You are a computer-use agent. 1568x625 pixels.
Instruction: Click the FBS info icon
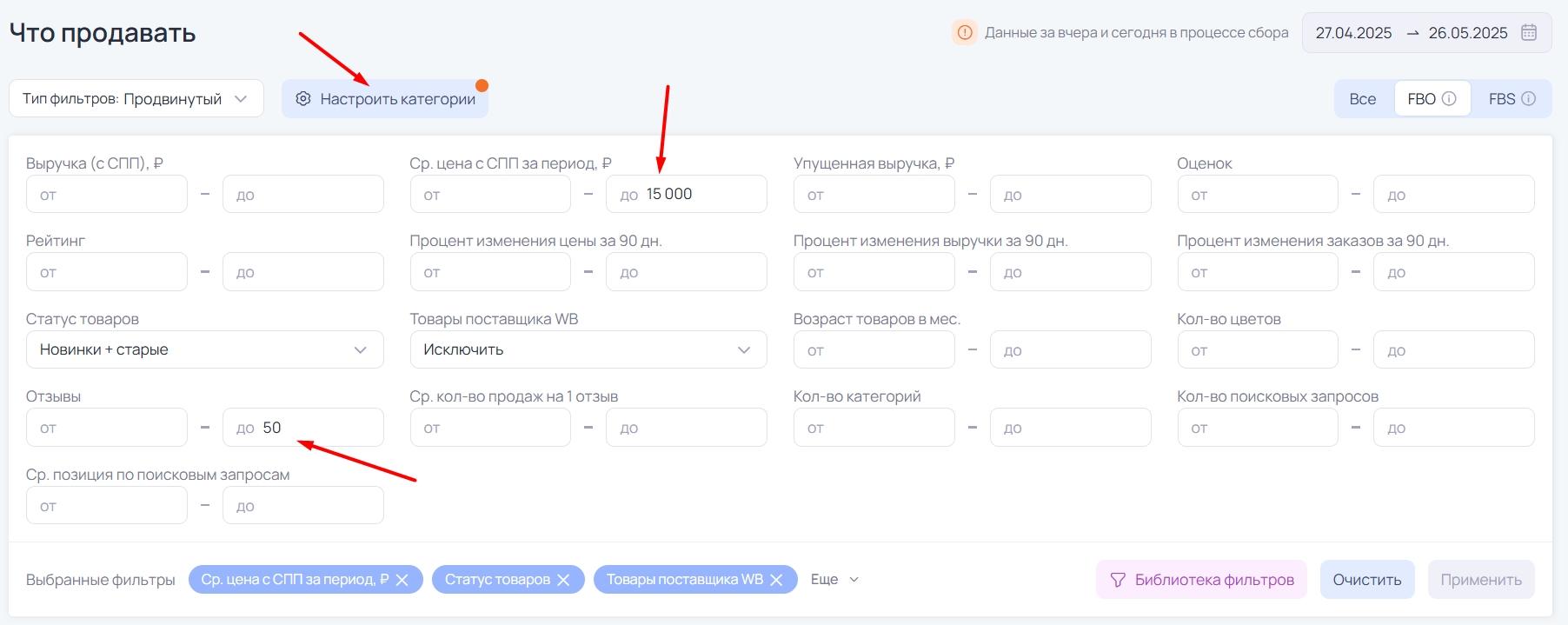(x=1529, y=99)
